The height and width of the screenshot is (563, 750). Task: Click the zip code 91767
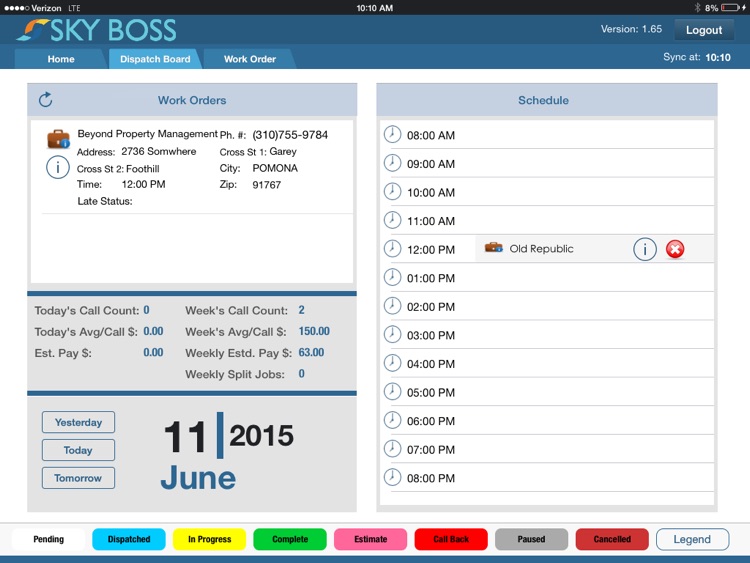pyautogui.click(x=266, y=185)
